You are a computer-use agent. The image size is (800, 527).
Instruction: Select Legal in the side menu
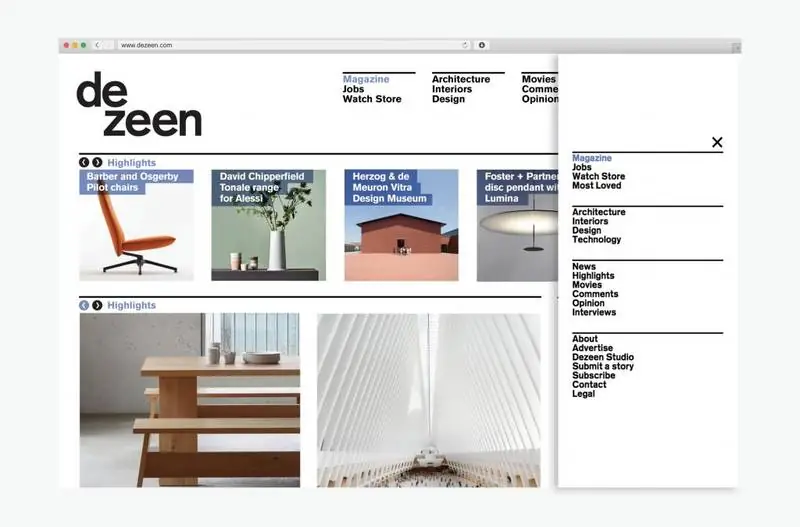click(583, 394)
